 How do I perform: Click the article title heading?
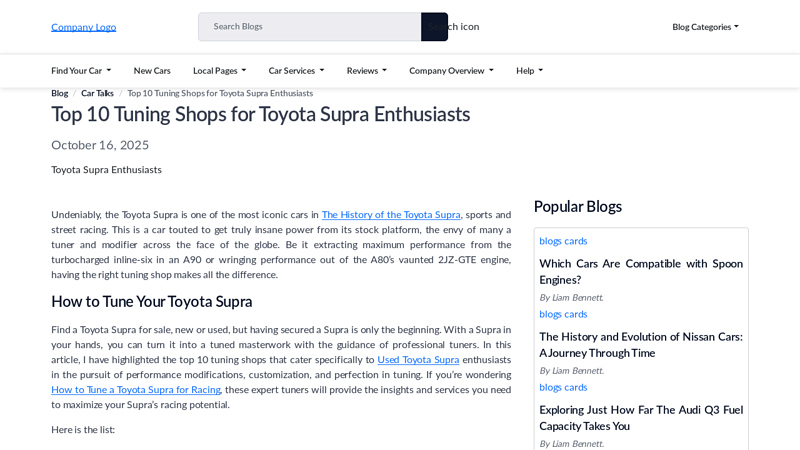coord(261,114)
